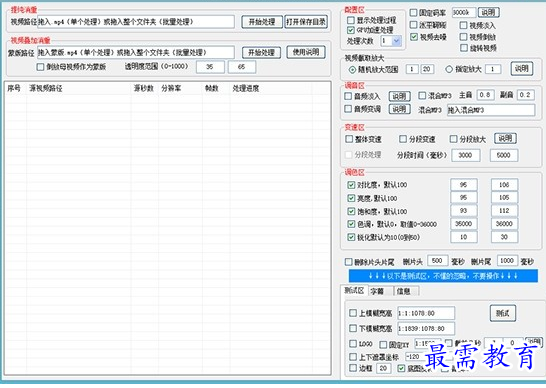Image resolution: width=546 pixels, height=388 pixels.
Task: Enable 分段放大 checkbox
Action: (x=453, y=139)
